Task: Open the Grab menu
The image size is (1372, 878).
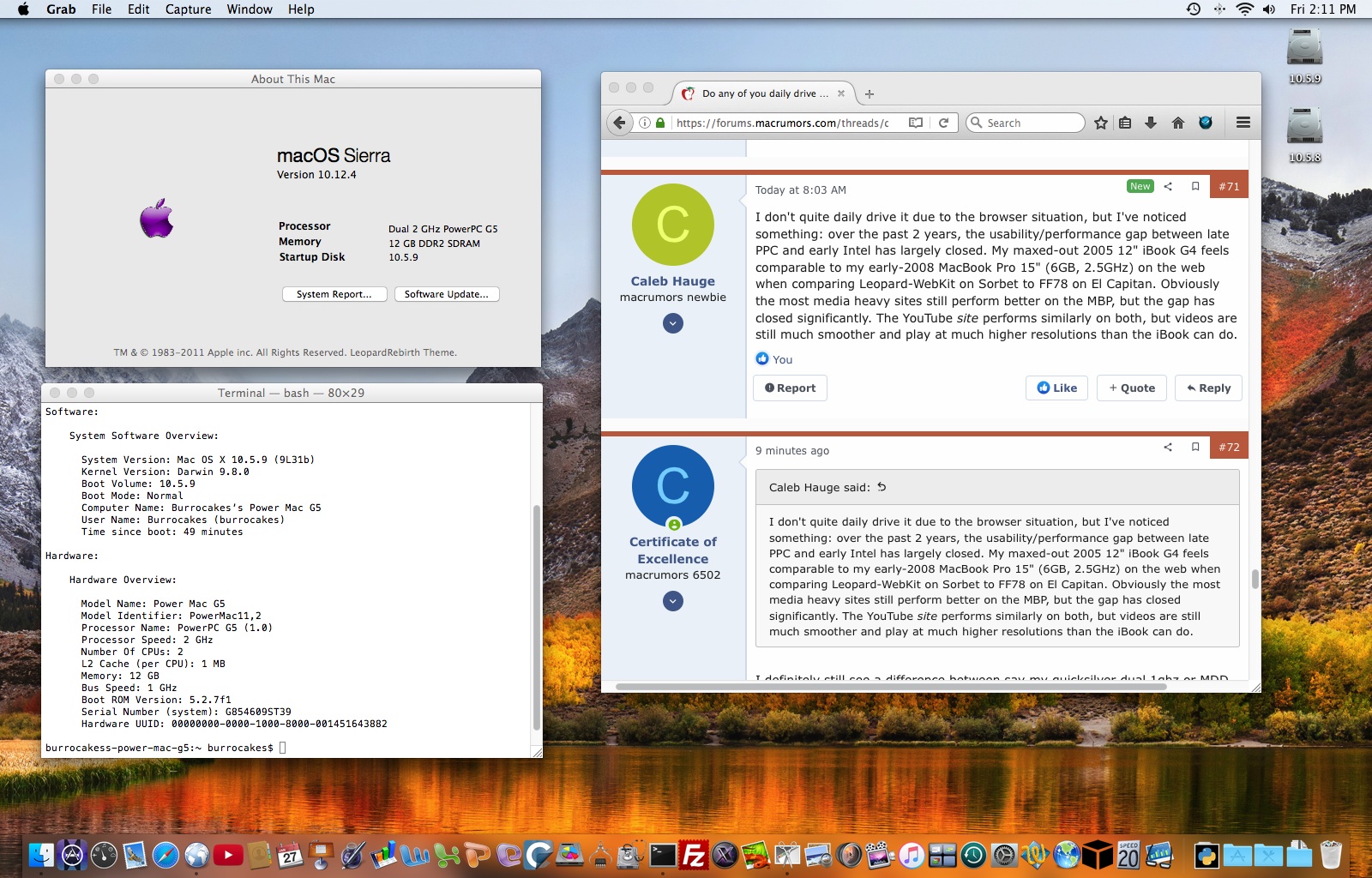Action: pyautogui.click(x=61, y=9)
